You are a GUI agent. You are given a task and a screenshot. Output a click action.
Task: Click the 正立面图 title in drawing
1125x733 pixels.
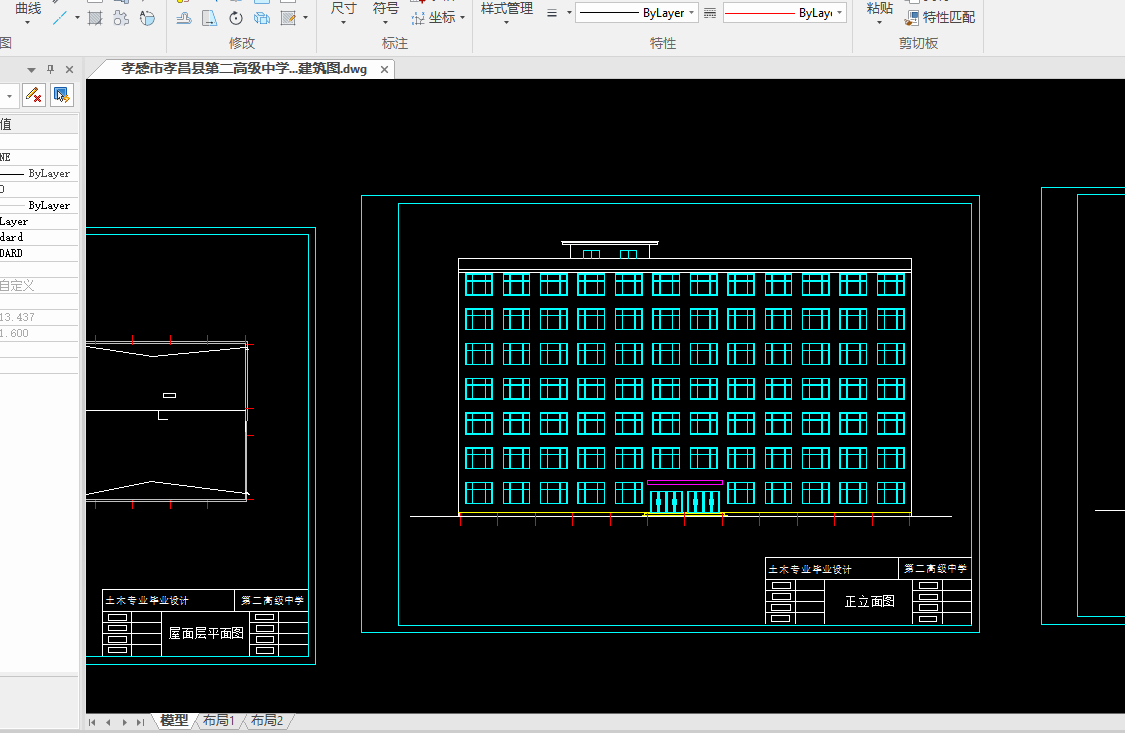(869, 601)
